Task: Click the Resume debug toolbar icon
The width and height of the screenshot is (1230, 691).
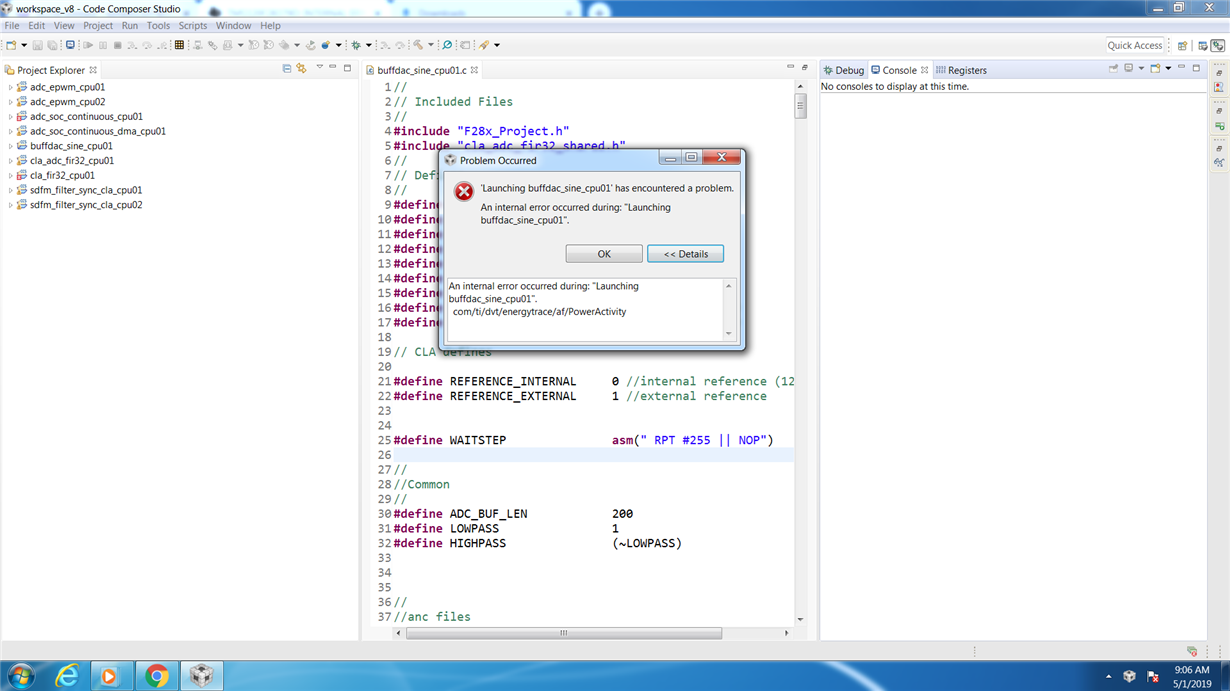Action: click(88, 45)
